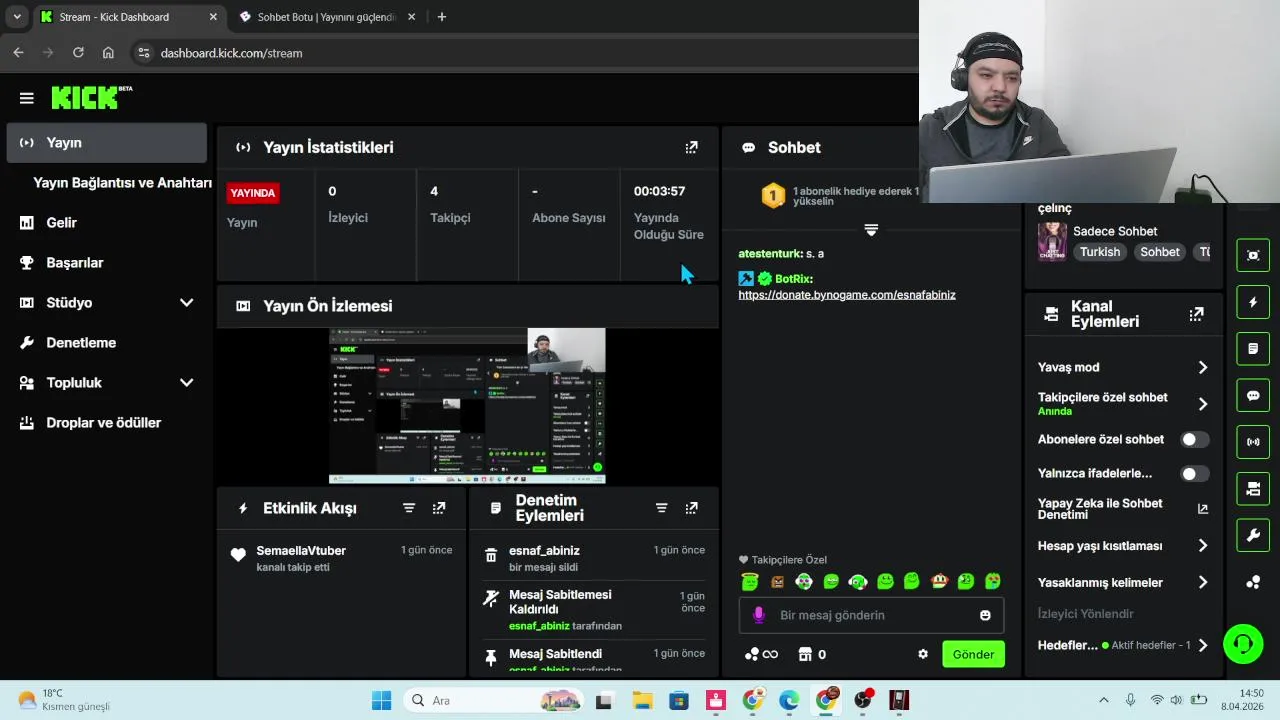
Task: Open the green headset support button
Action: [x=1243, y=643]
